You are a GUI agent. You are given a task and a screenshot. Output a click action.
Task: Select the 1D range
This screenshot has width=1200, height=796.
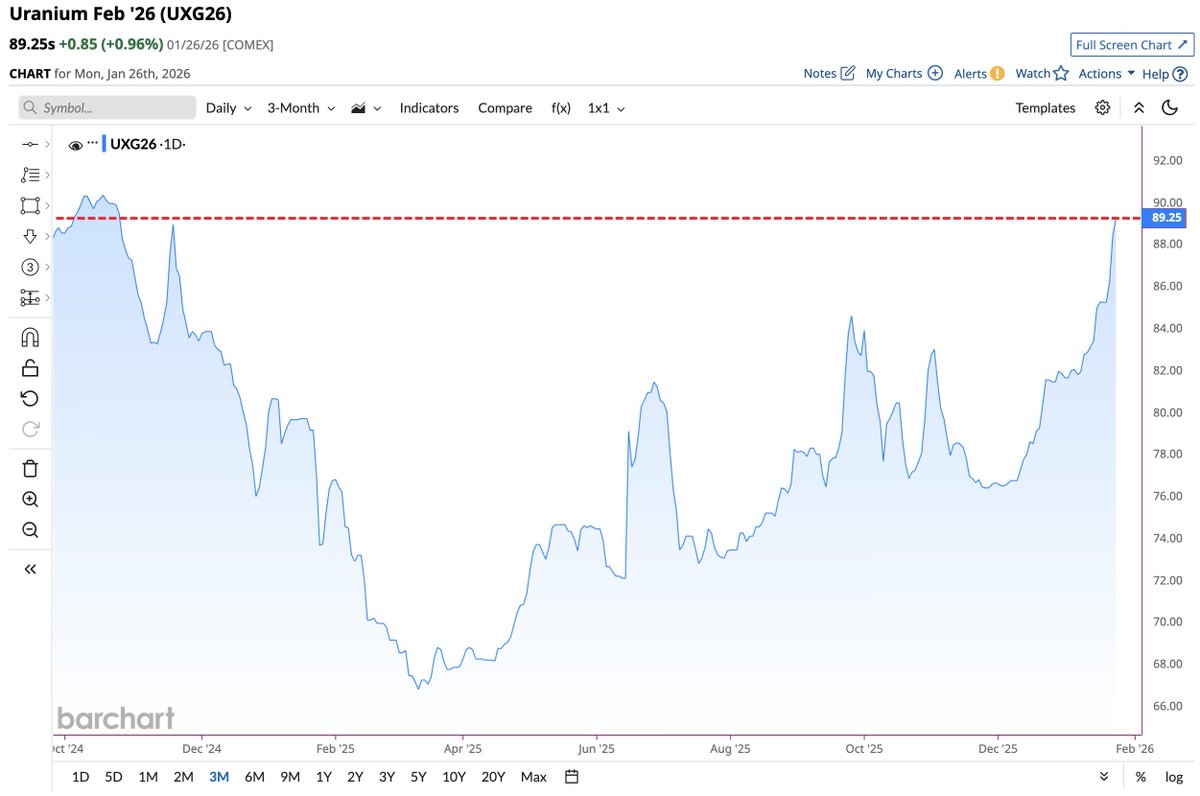click(81, 777)
